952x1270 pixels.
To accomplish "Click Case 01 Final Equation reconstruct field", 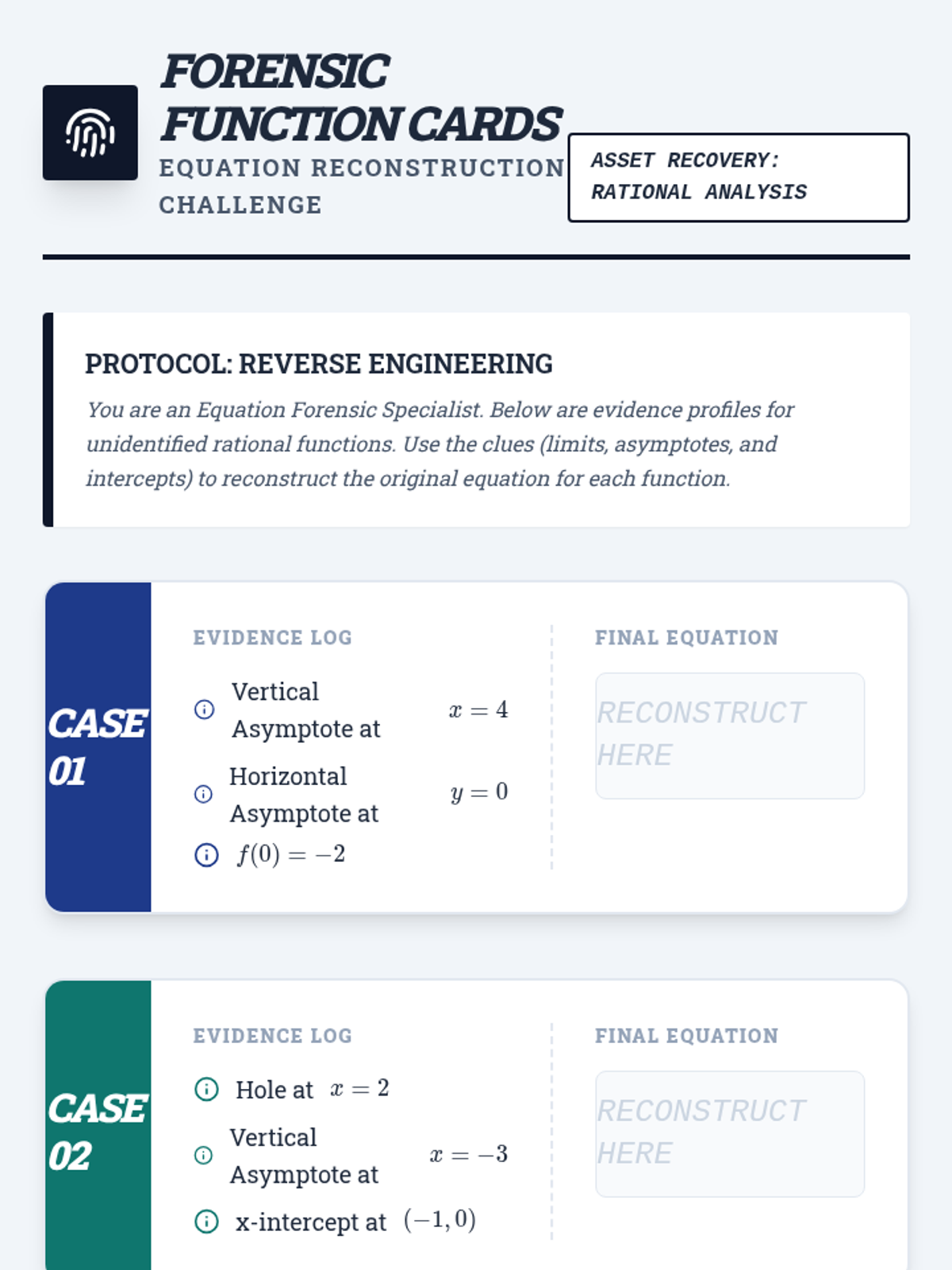I will tap(730, 735).
